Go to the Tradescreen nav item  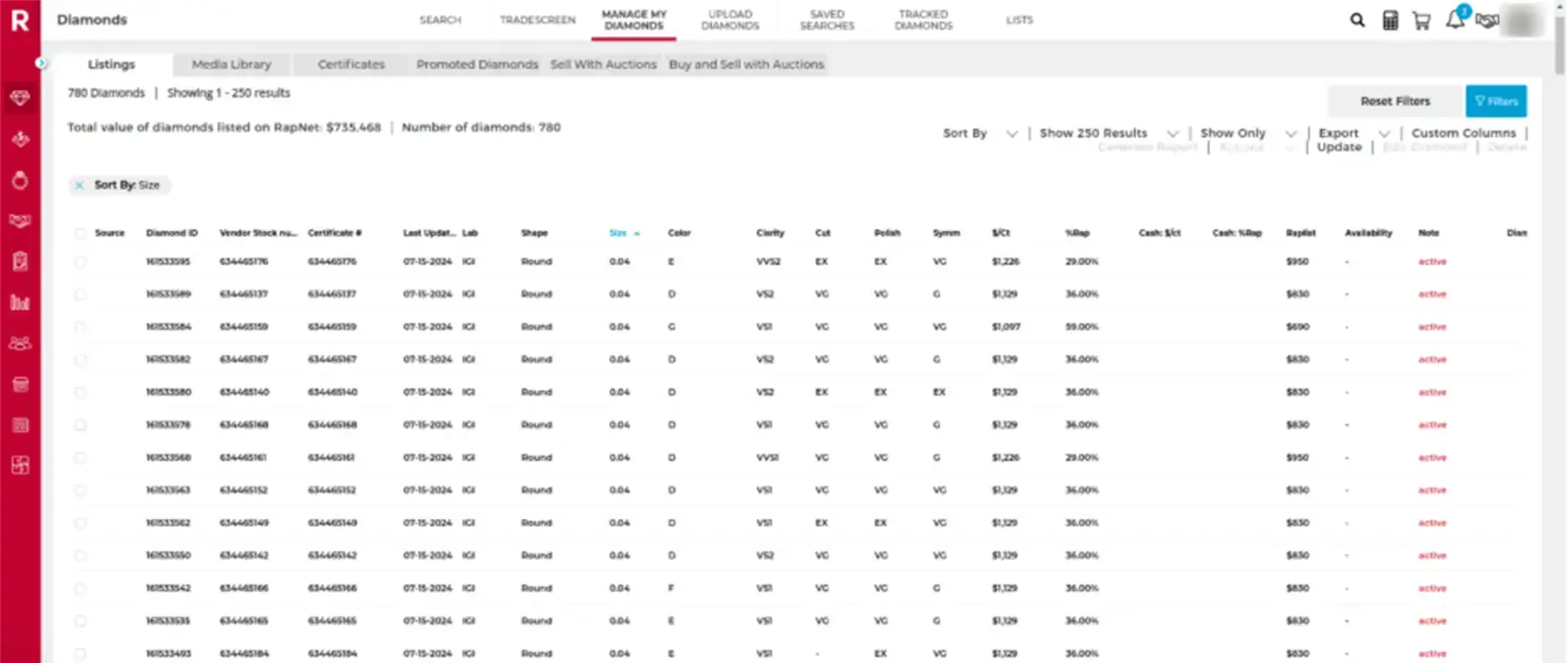coord(537,20)
